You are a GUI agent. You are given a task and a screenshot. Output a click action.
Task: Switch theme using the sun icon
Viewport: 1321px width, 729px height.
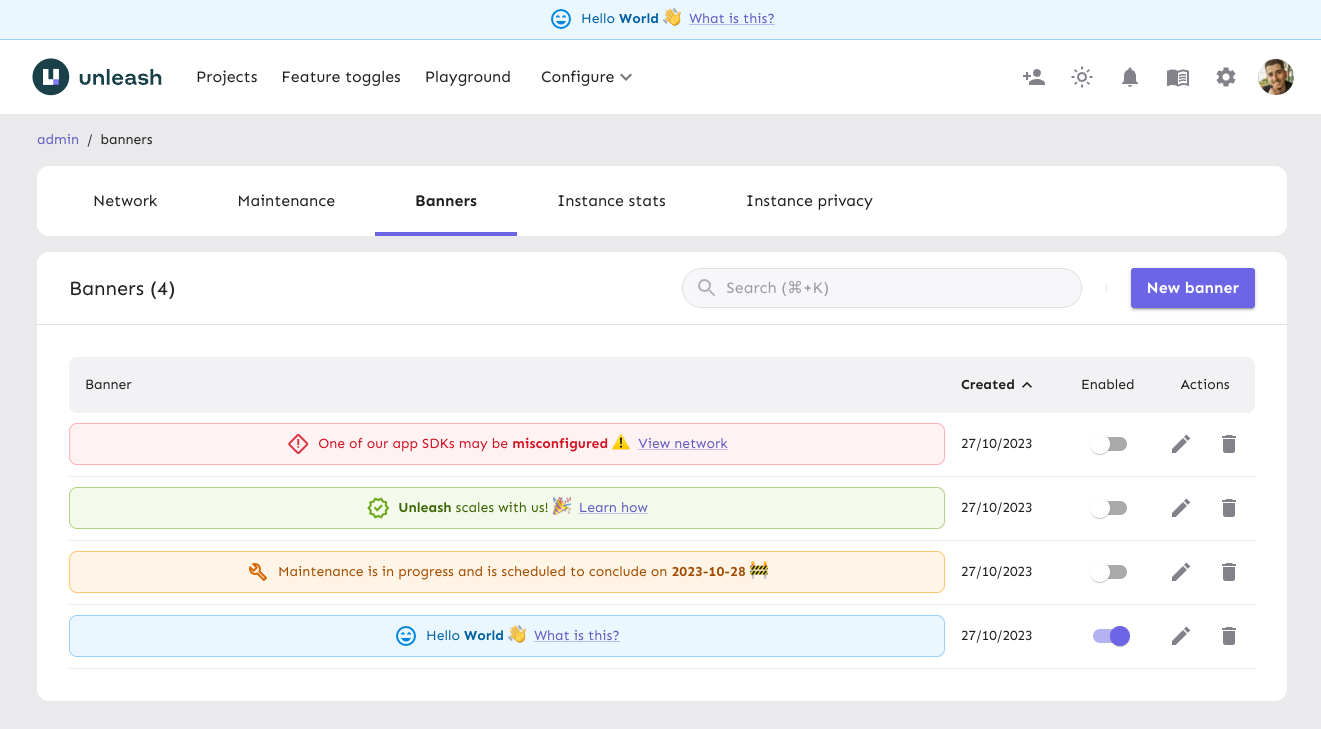(1082, 77)
